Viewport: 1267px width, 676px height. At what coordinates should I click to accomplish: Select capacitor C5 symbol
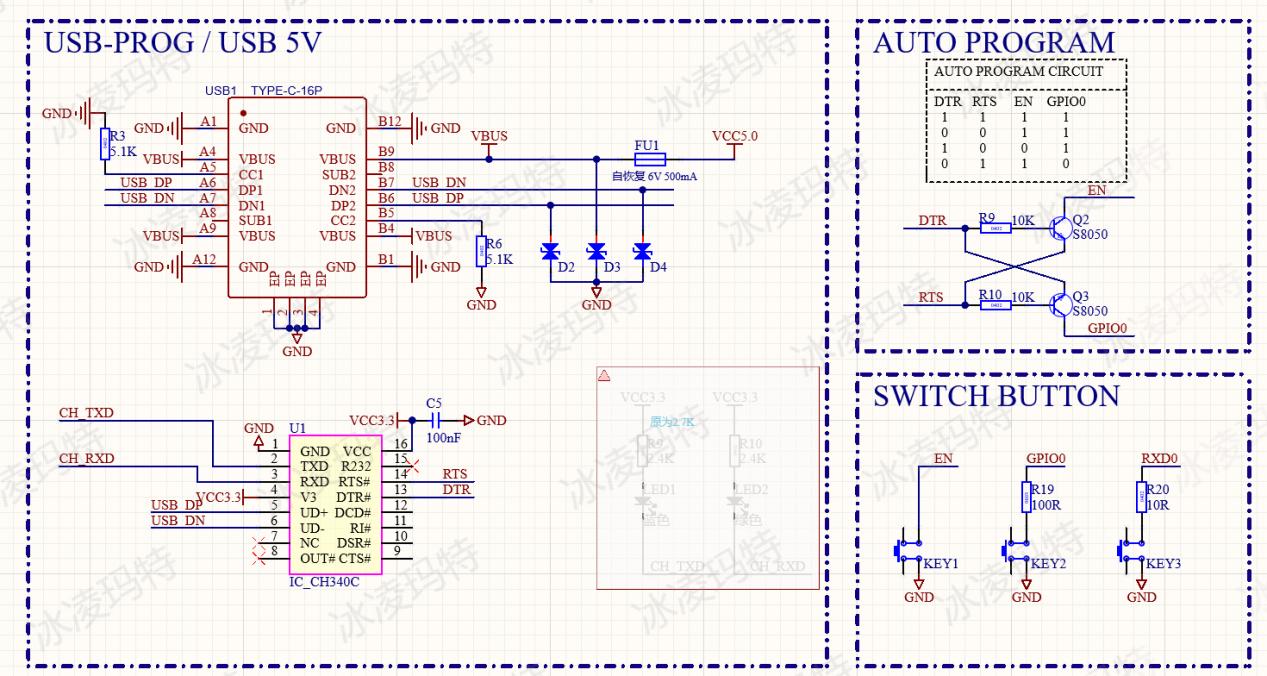pyautogui.click(x=435, y=420)
